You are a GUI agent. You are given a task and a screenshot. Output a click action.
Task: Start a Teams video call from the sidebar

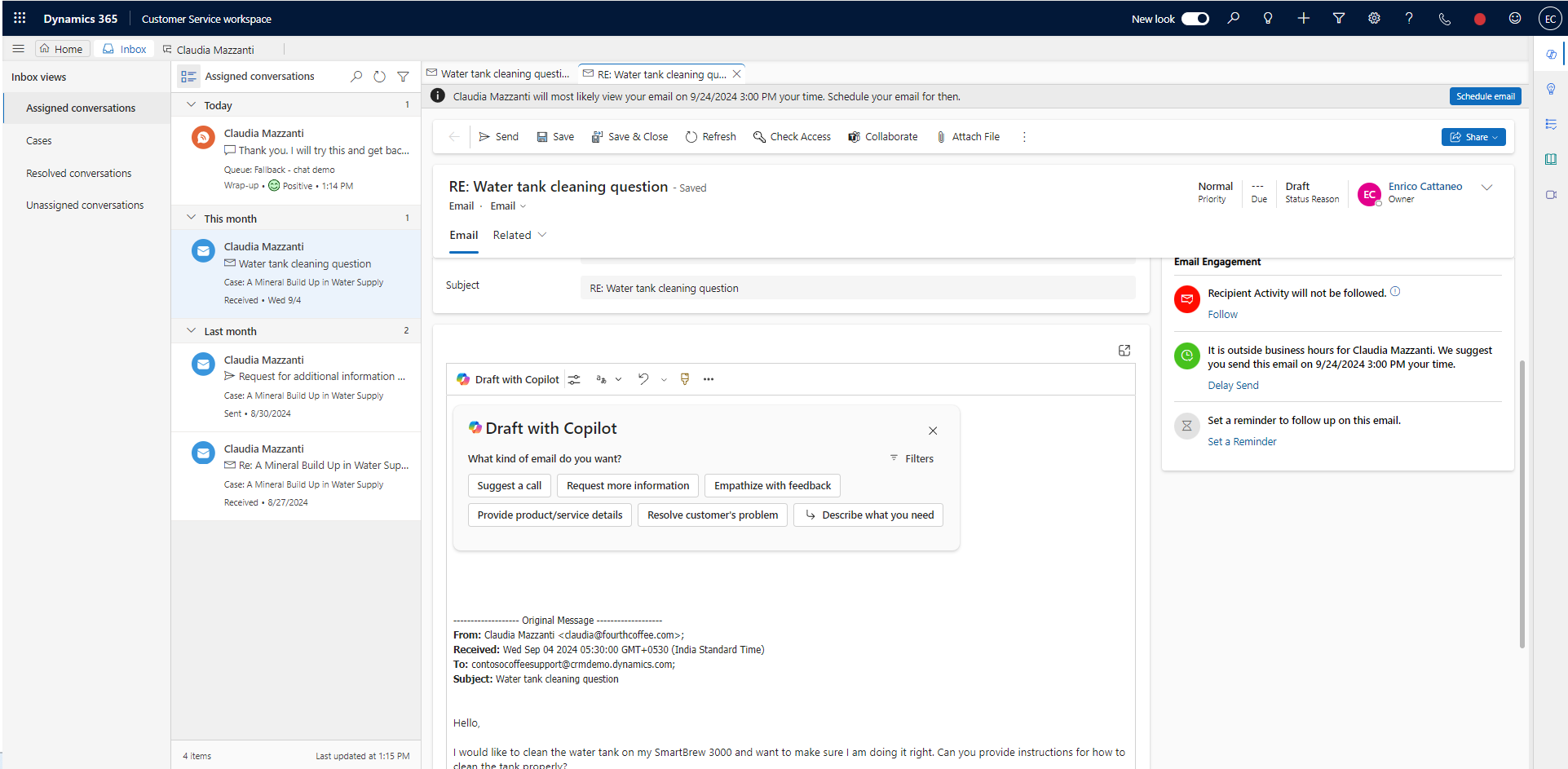tap(1551, 195)
